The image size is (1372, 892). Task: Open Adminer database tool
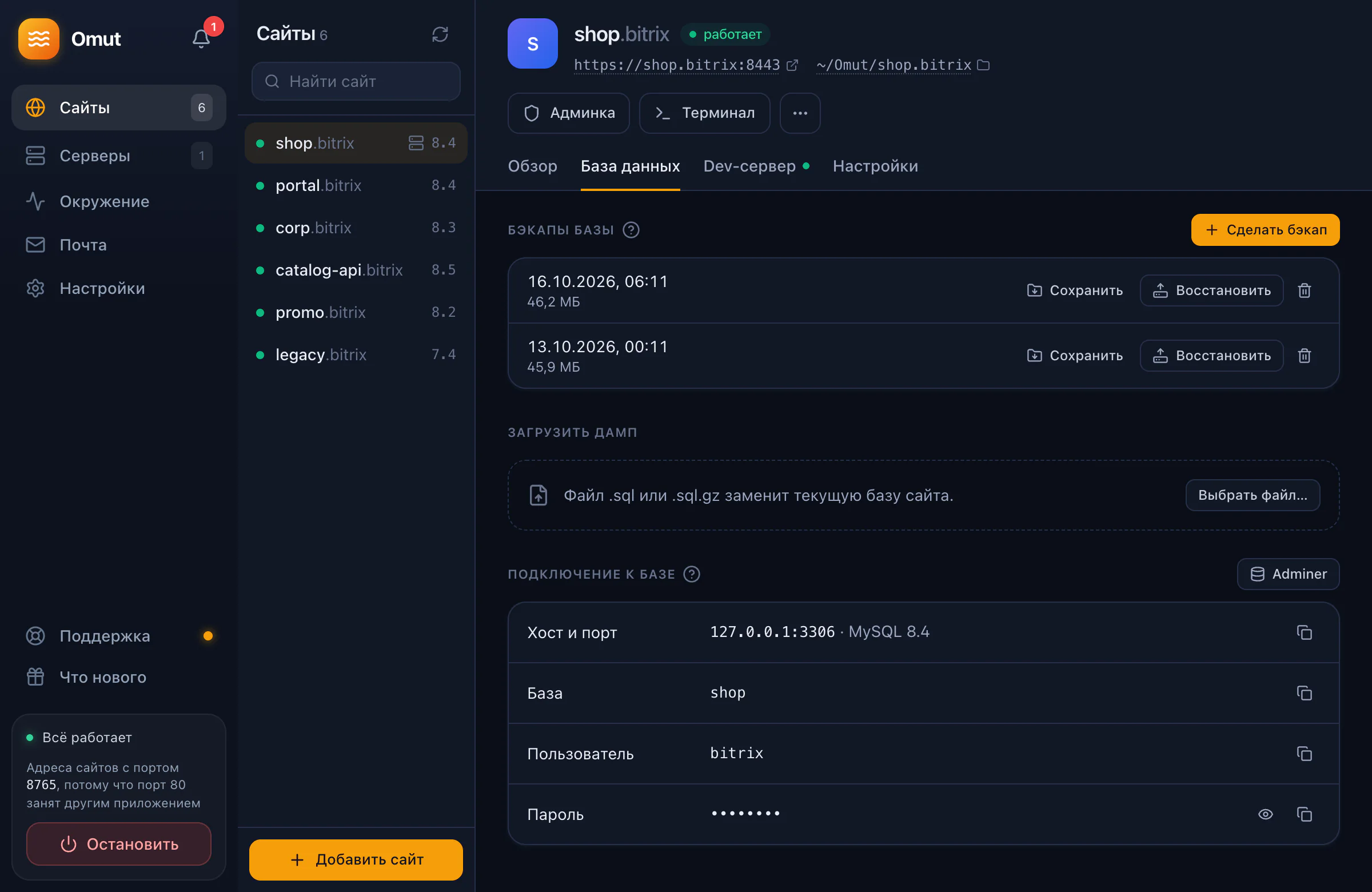1288,574
